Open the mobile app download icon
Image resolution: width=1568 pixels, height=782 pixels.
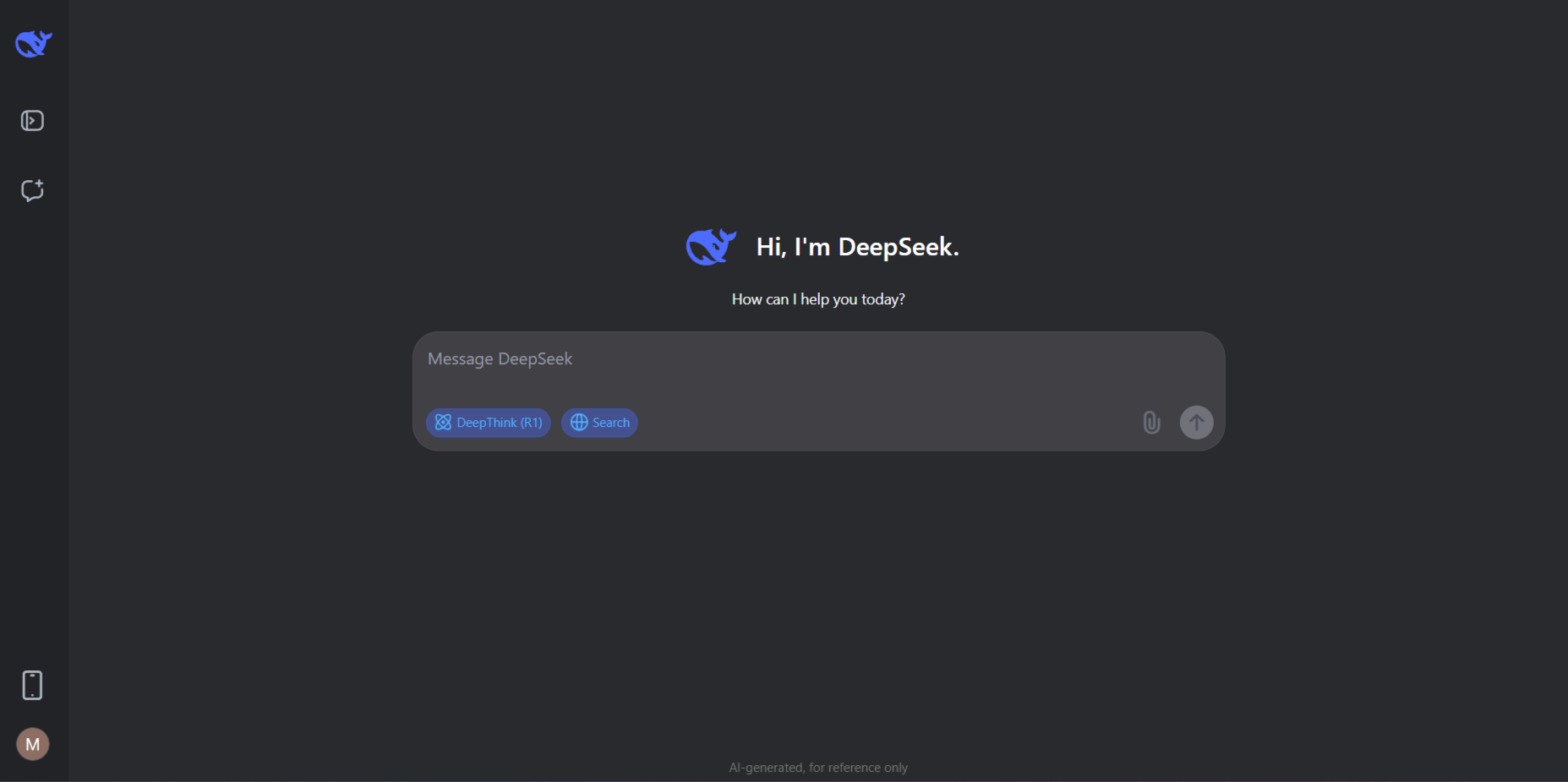coord(32,685)
